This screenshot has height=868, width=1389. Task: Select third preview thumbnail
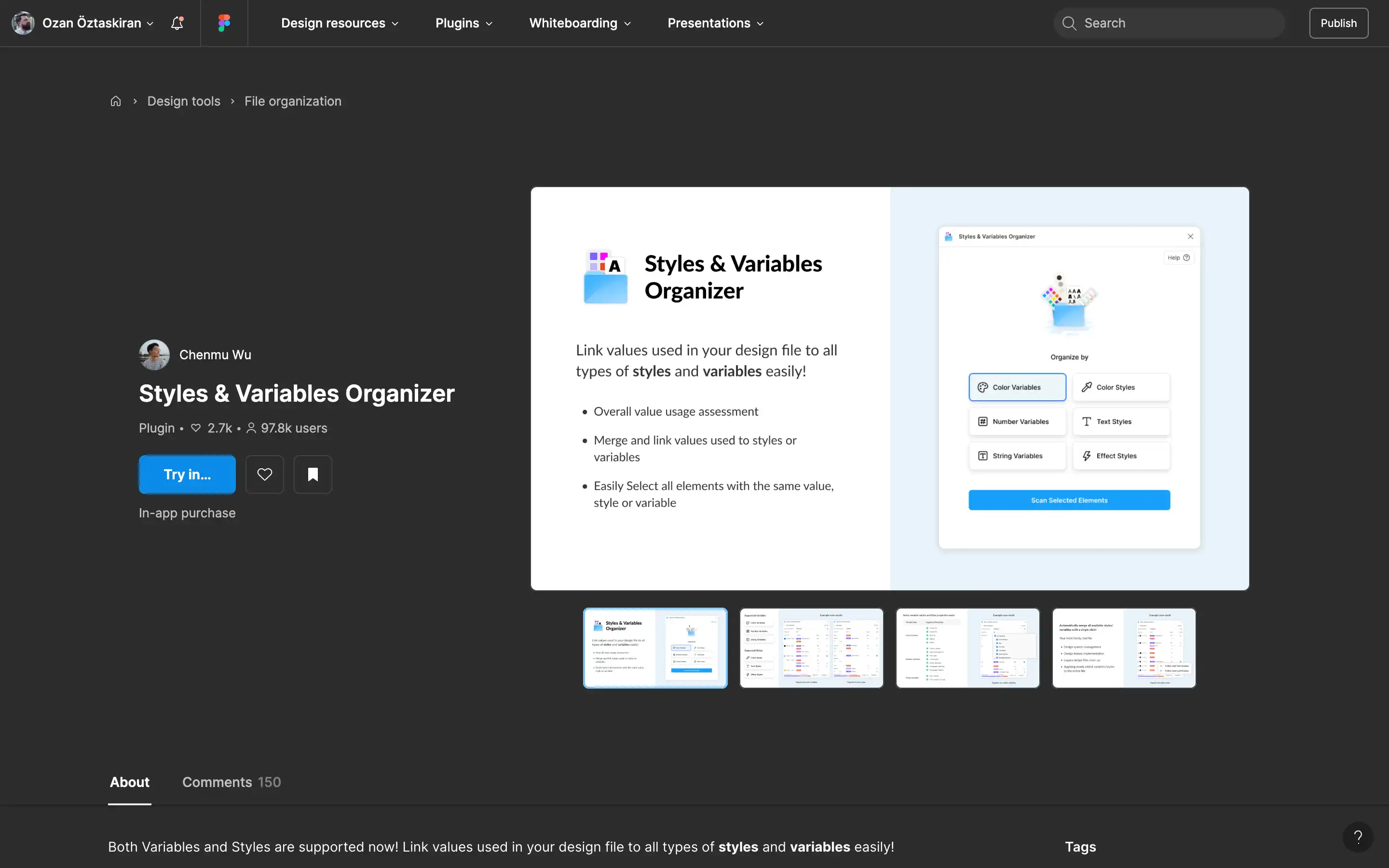click(967, 648)
